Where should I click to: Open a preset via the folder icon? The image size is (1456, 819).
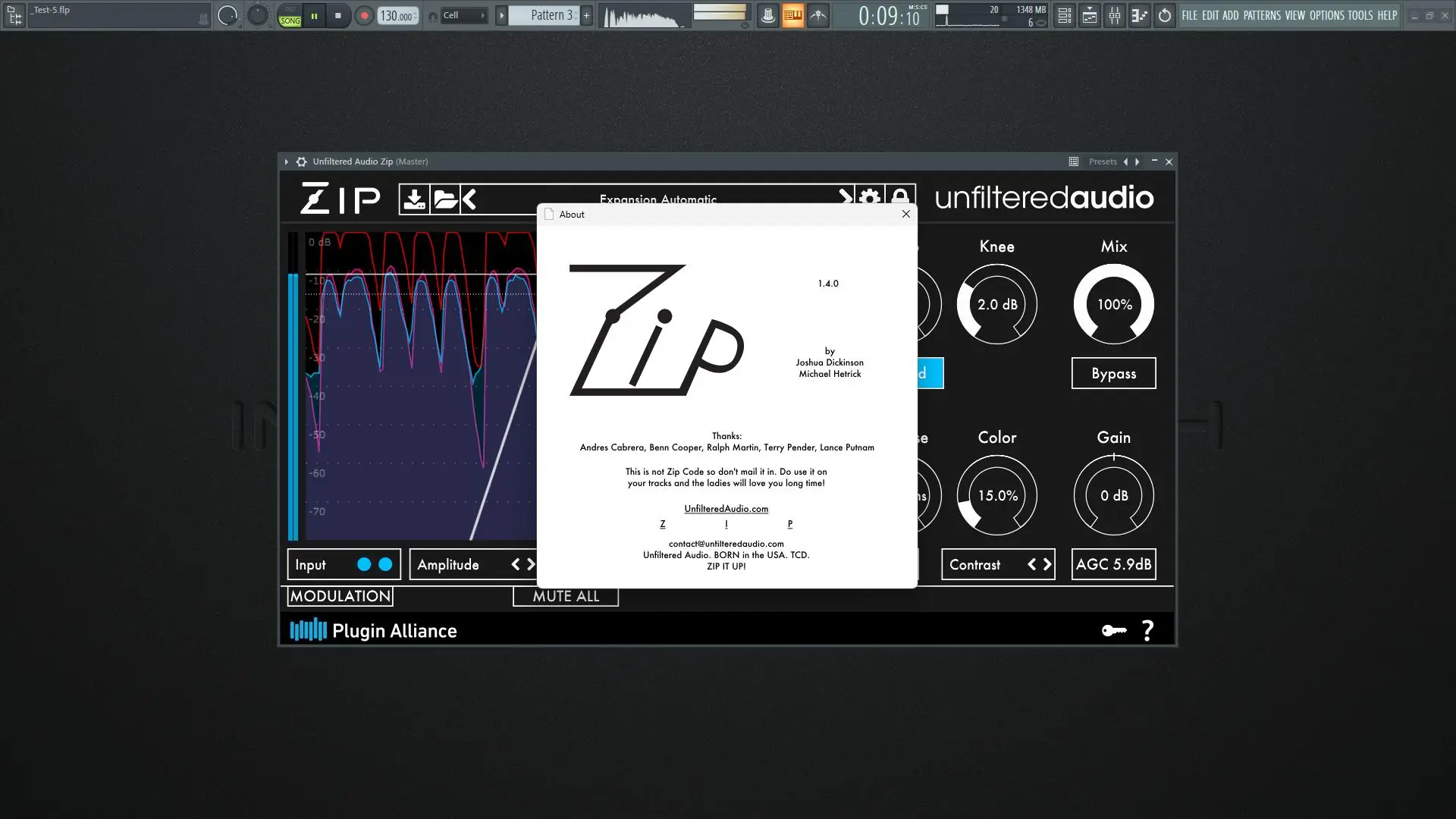click(x=447, y=199)
